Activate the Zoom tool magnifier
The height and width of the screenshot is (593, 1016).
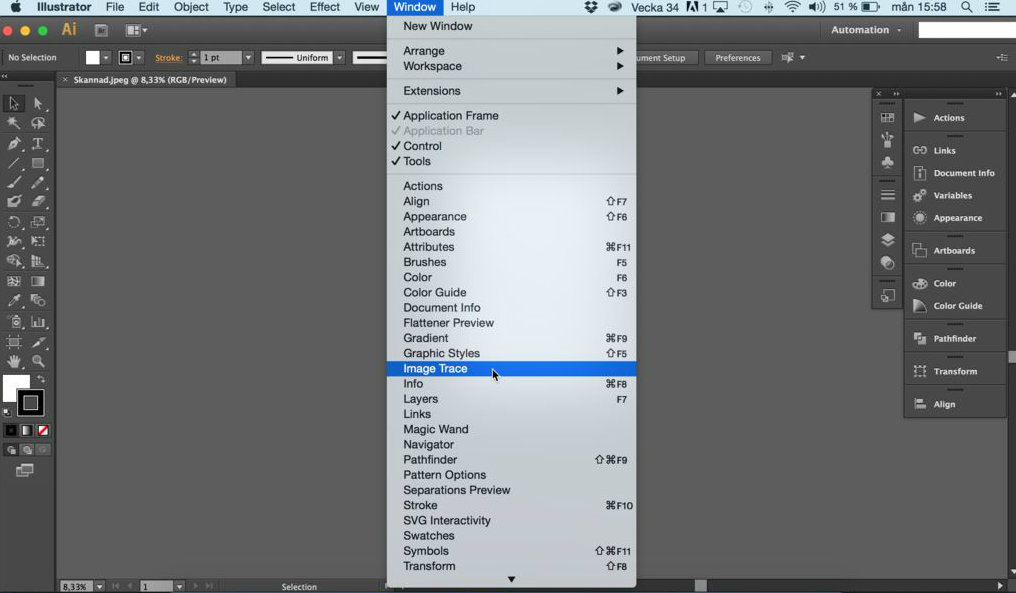pyautogui.click(x=38, y=362)
